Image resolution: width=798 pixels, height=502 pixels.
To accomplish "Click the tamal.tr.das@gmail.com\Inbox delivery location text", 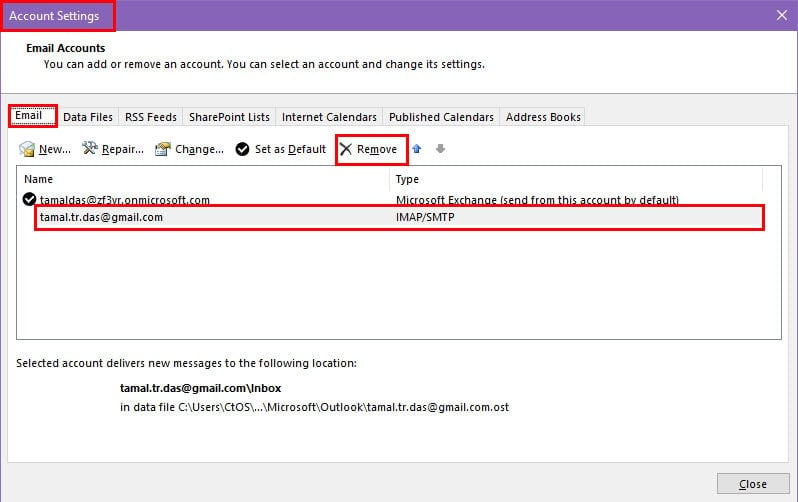I will coord(201,388).
